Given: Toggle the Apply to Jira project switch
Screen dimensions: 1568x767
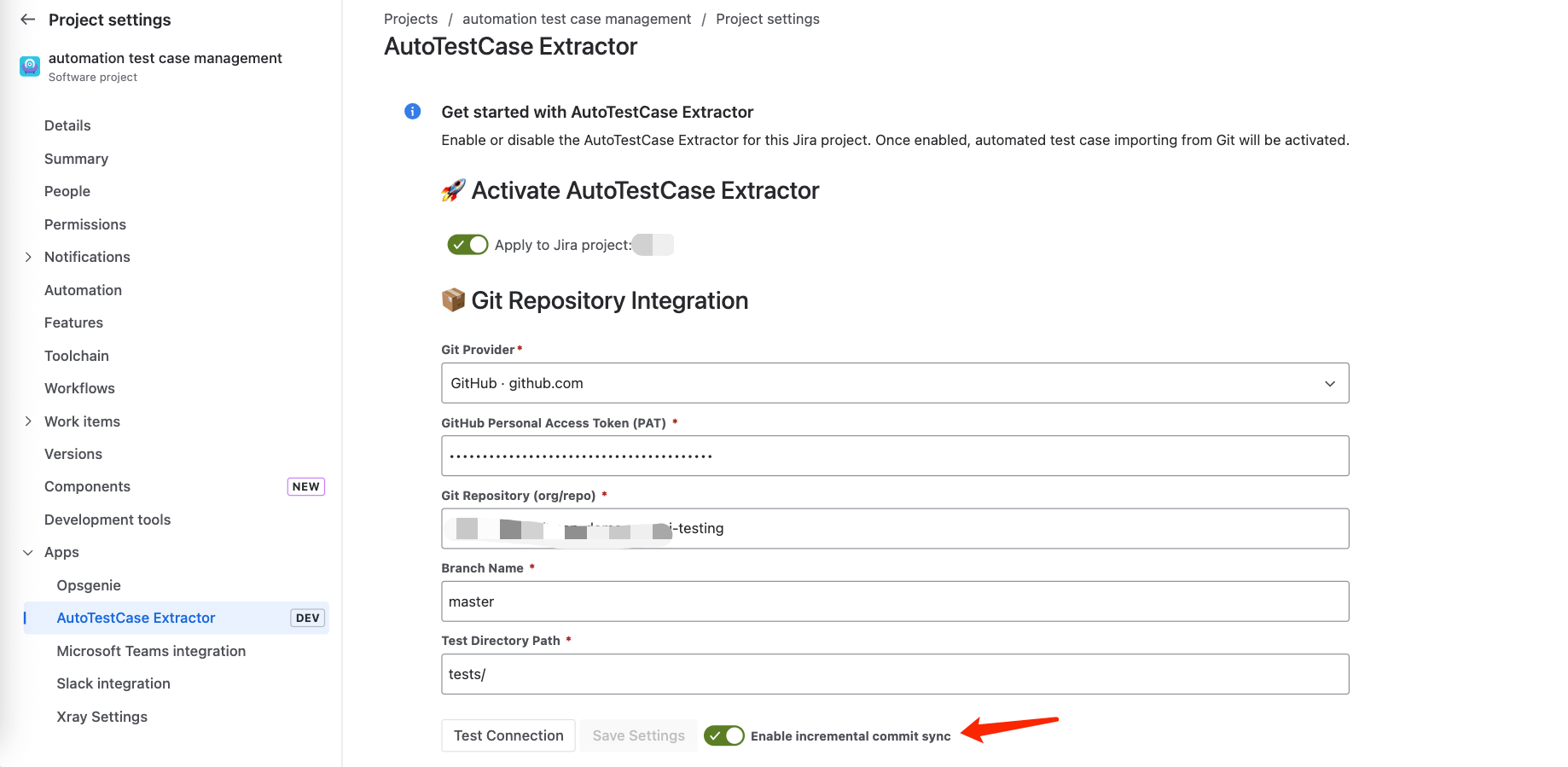Looking at the screenshot, I should click(467, 245).
